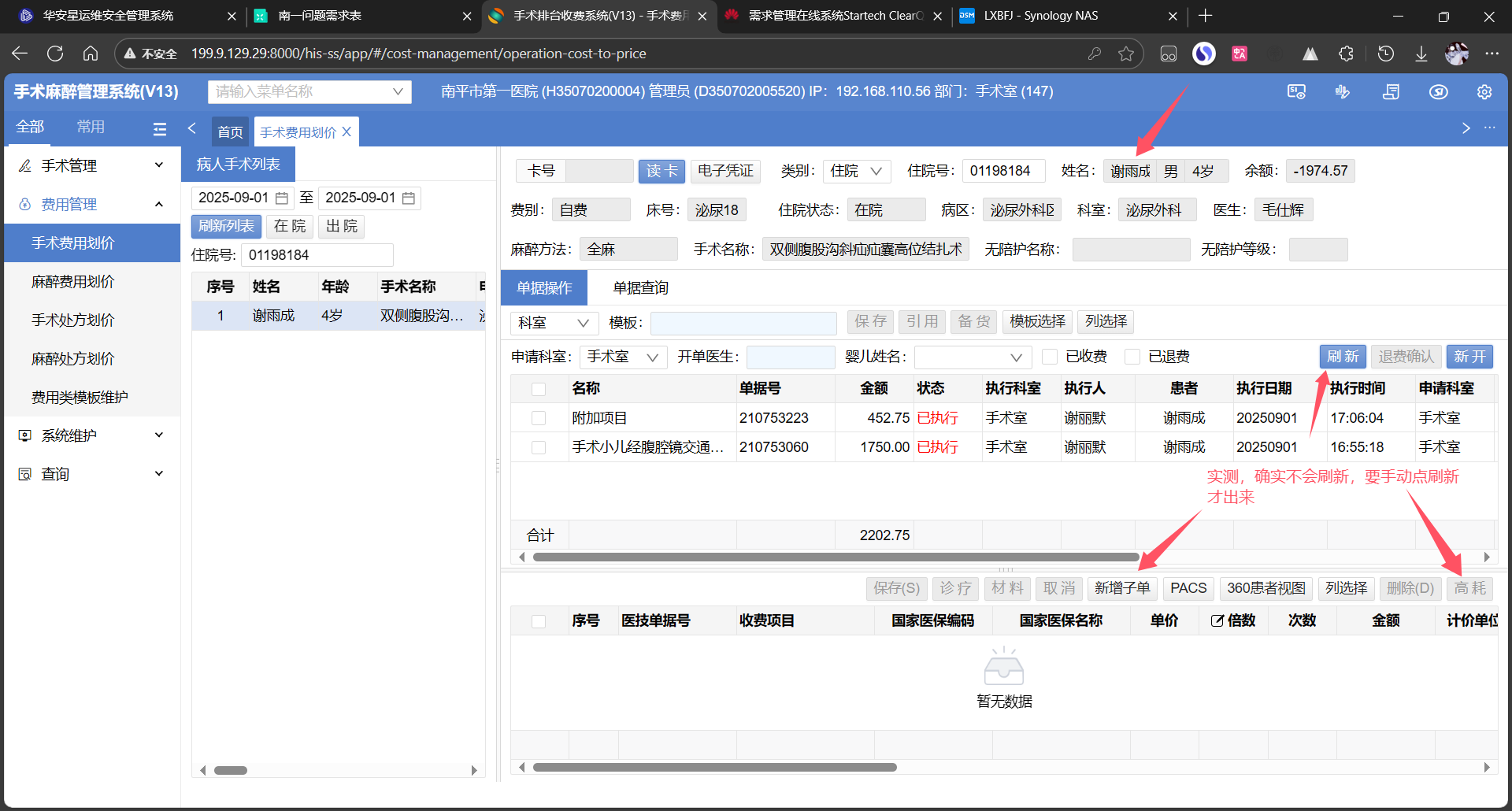Go to the browser home page
This screenshot has height=811, width=1512.
91,54
